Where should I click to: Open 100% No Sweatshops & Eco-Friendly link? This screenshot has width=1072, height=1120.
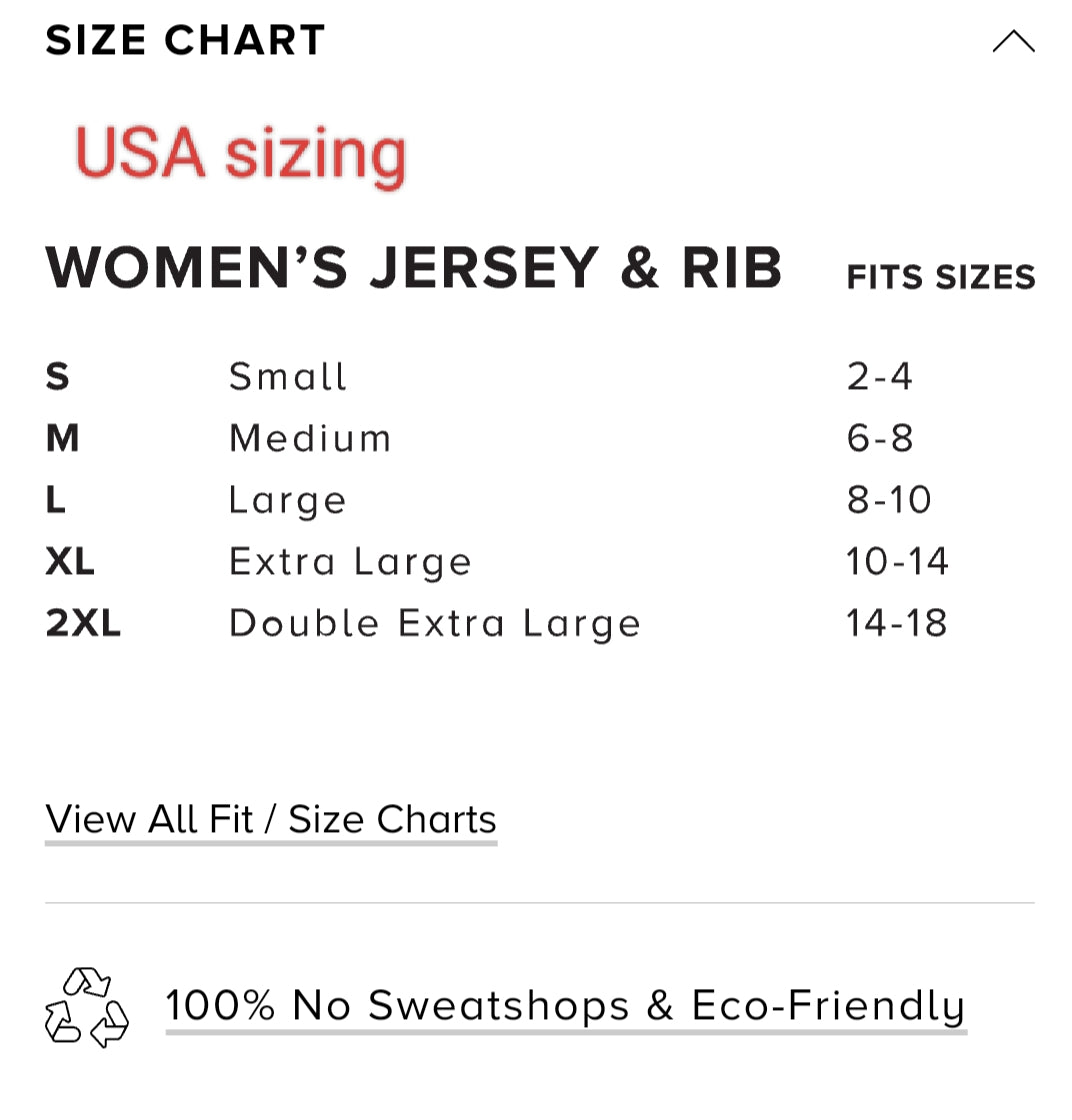point(565,1005)
